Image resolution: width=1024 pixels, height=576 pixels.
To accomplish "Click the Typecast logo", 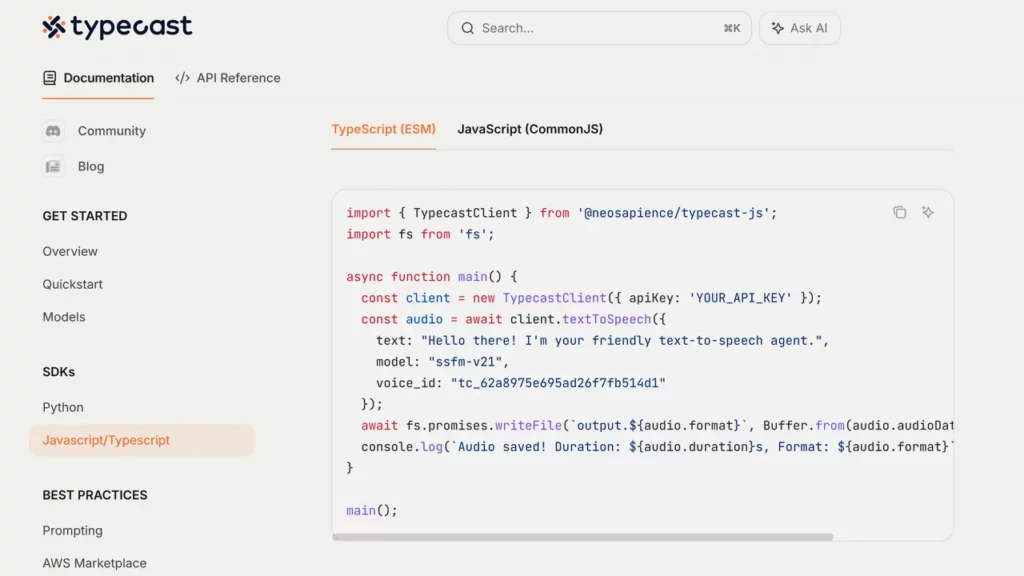I will pos(117,28).
